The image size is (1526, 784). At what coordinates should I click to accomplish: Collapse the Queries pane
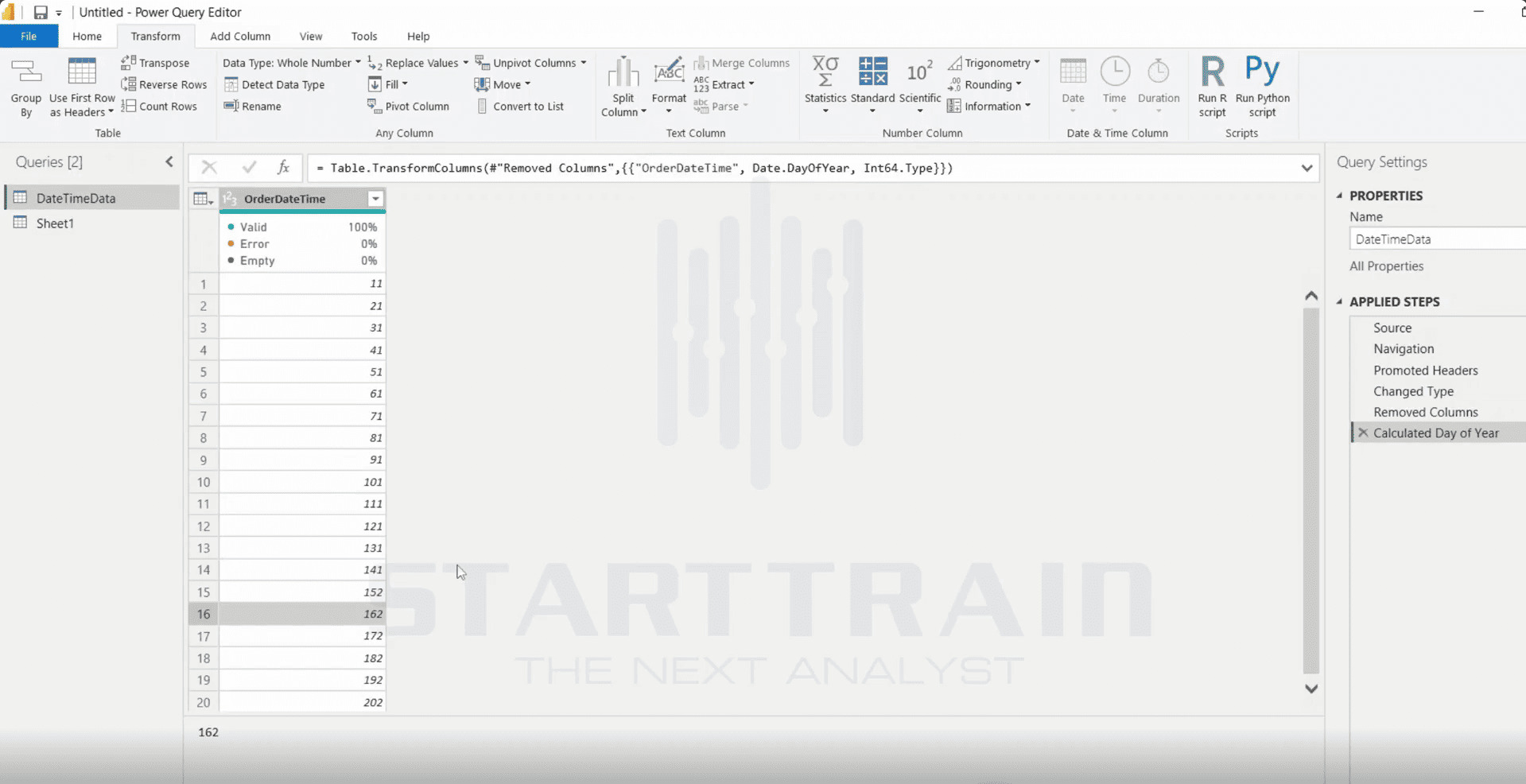(x=169, y=162)
